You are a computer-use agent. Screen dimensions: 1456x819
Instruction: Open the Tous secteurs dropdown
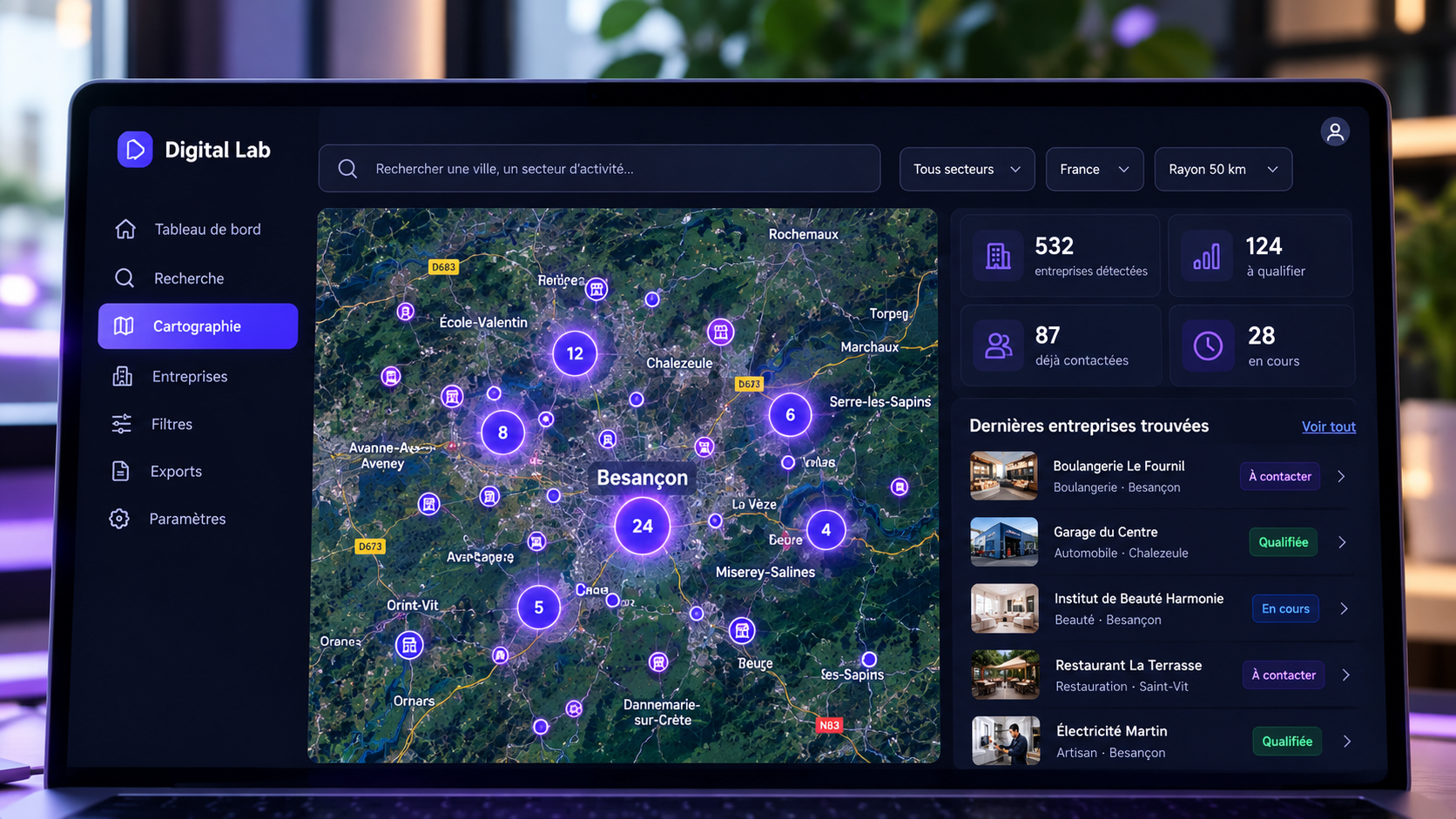tap(967, 169)
